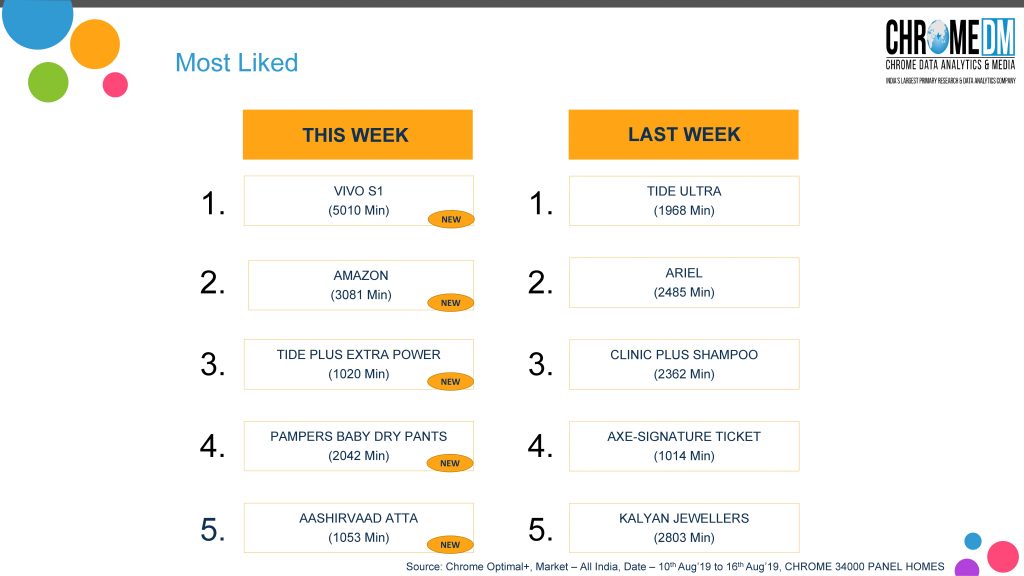Select the LAST WEEK header

tap(684, 134)
